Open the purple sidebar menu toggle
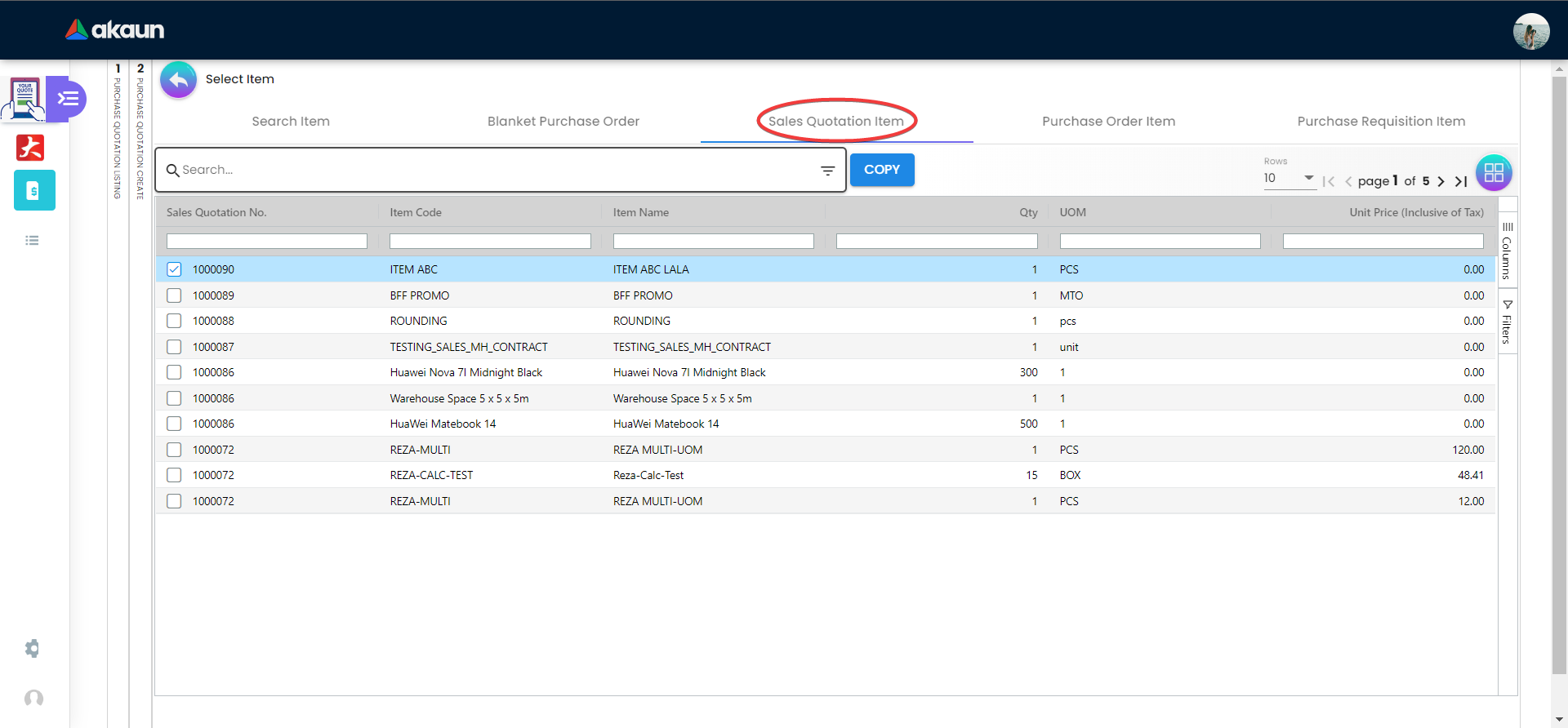This screenshot has height=728, width=1568. 68,99
